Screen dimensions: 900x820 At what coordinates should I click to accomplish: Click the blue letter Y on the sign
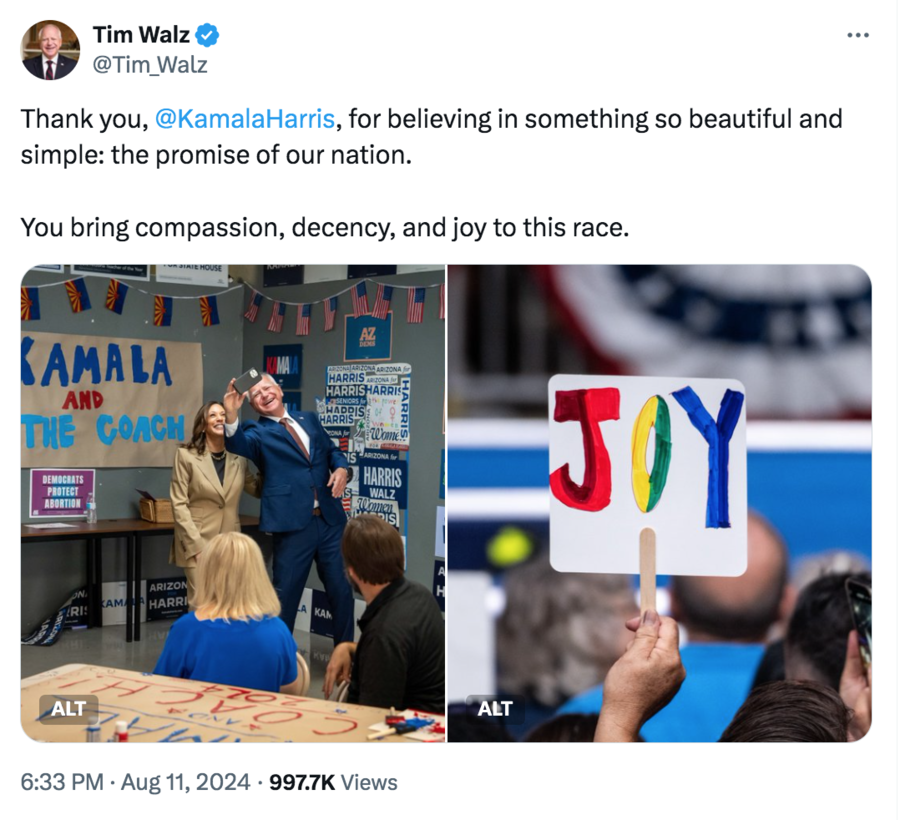coord(710,456)
